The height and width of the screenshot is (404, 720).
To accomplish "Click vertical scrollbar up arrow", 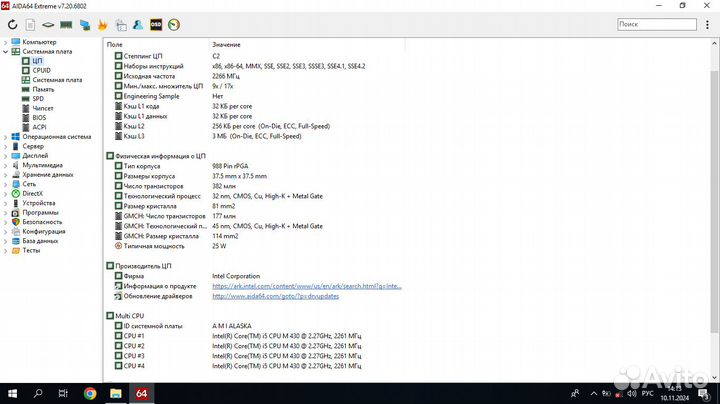I will pos(714,43).
